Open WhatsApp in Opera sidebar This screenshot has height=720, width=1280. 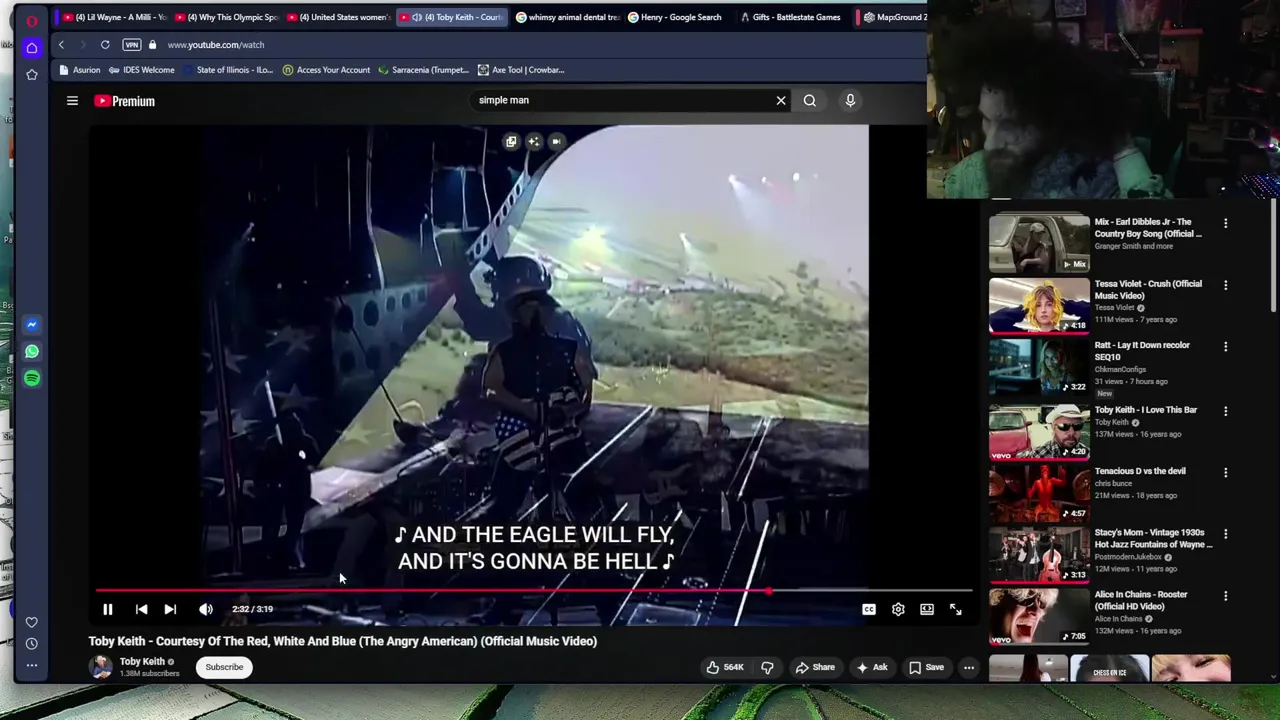click(x=32, y=351)
